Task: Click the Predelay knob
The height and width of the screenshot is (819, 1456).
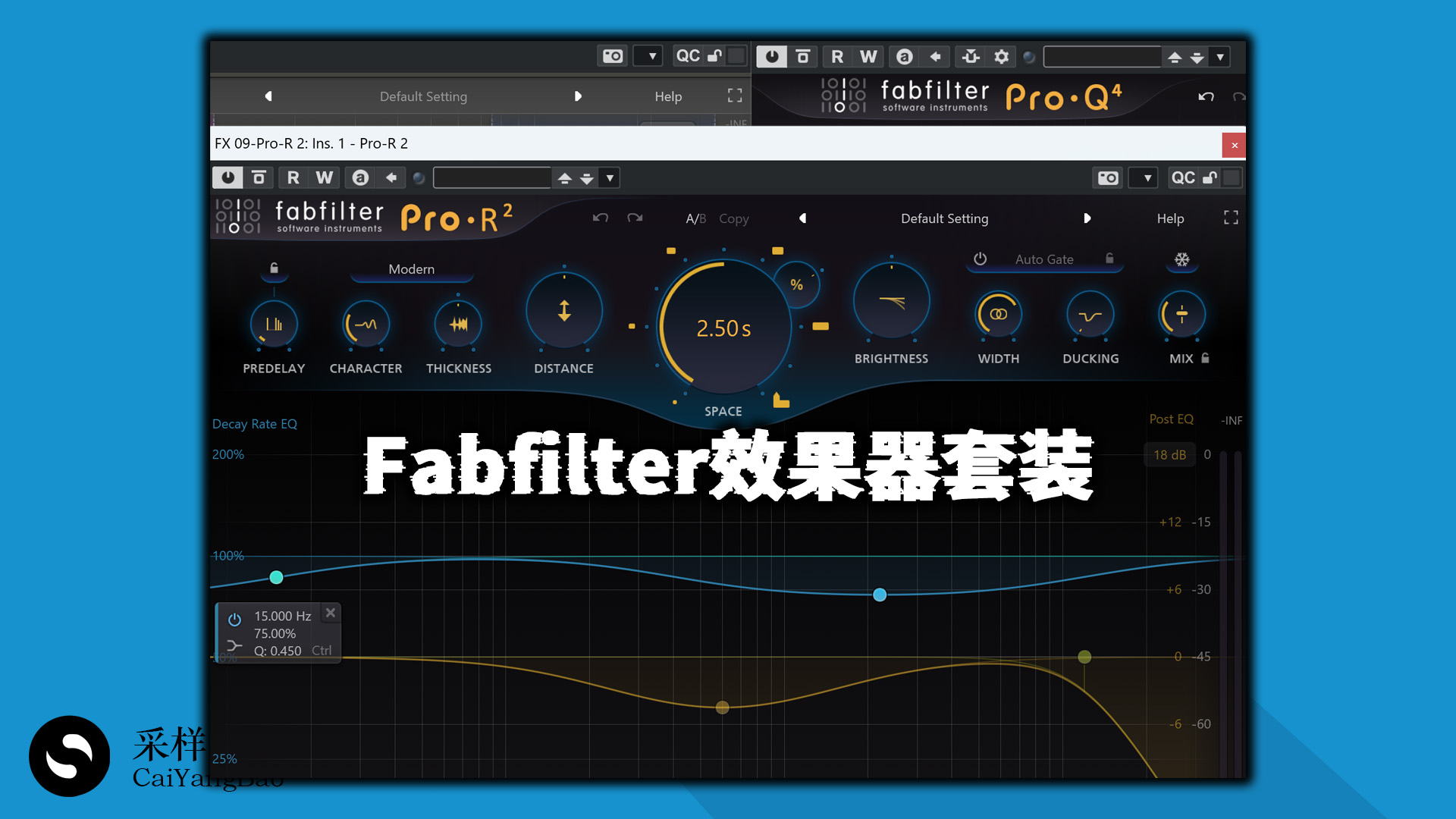Action: [x=274, y=325]
